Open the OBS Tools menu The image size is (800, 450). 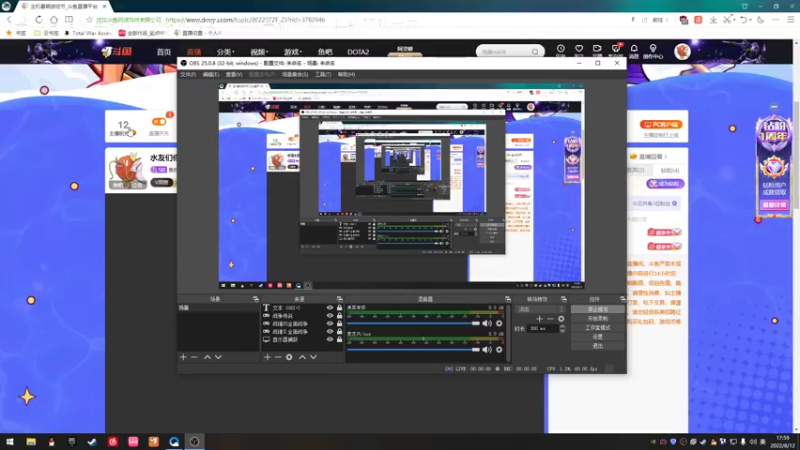322,74
